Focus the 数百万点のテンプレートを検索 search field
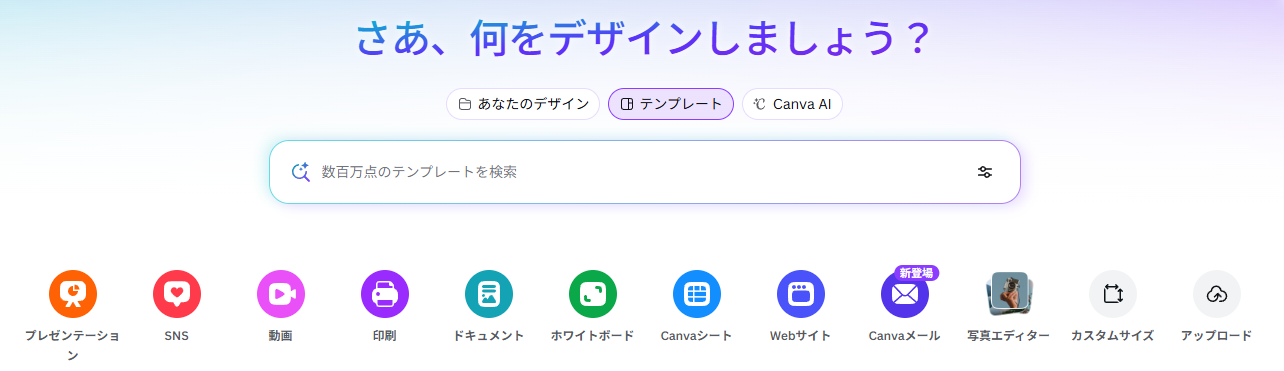The image size is (1284, 371). click(645, 172)
